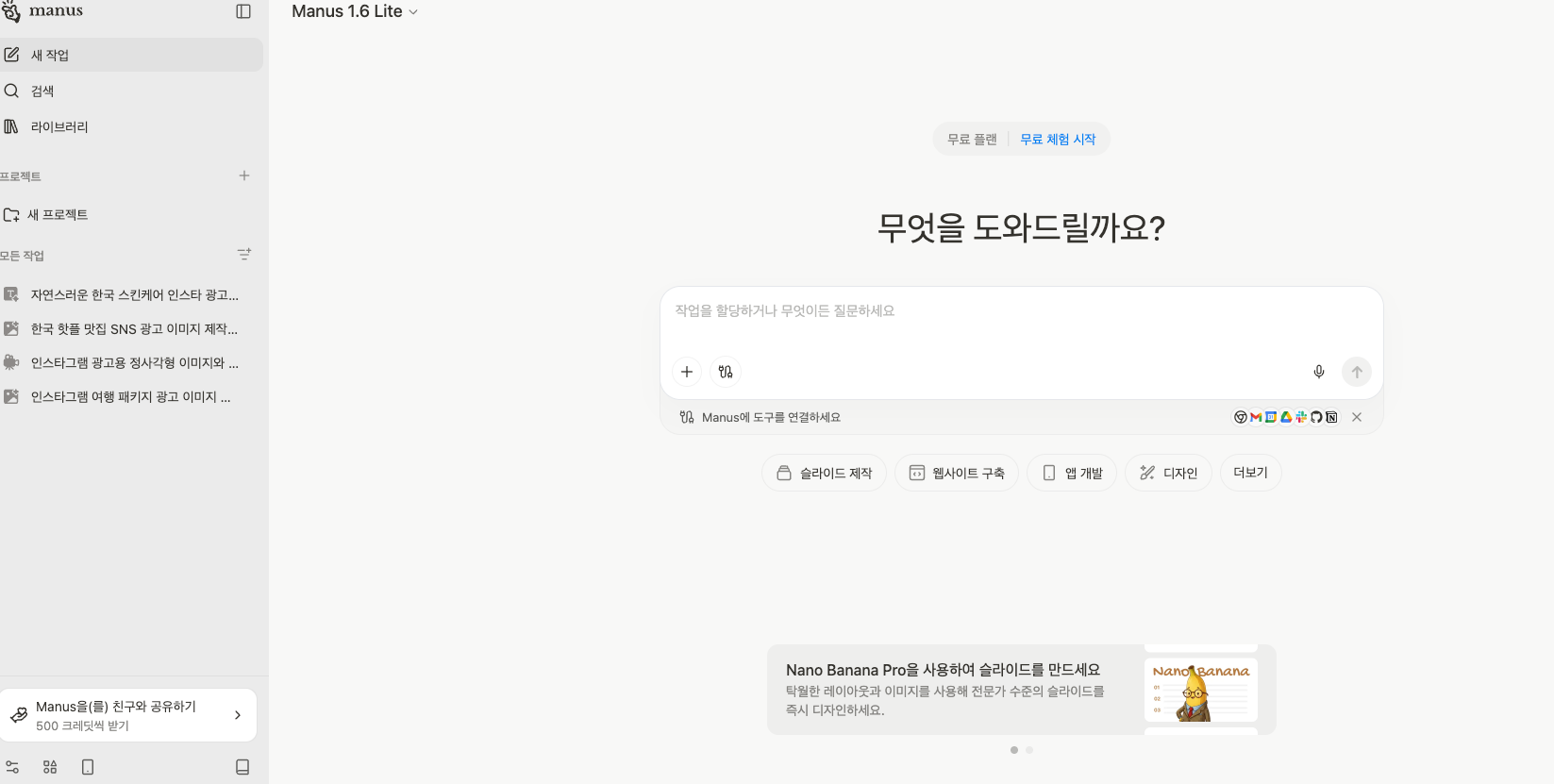Open the settings sliders icon in the sidebar footer
This screenshot has height=784, width=1554.
pyautogui.click(x=12, y=767)
